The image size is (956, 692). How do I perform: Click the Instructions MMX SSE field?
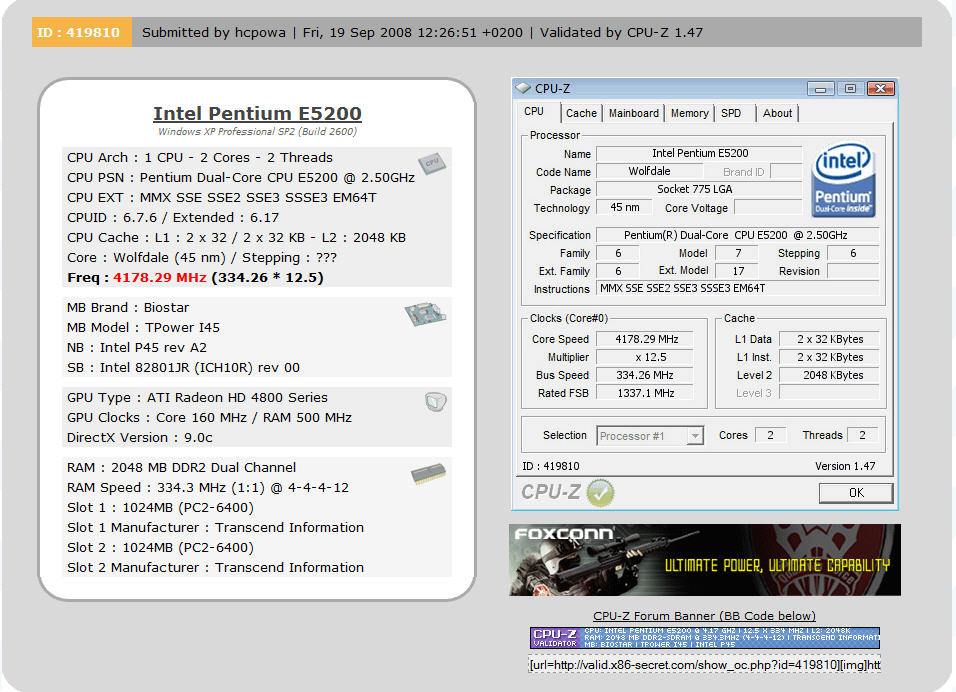tap(738, 288)
